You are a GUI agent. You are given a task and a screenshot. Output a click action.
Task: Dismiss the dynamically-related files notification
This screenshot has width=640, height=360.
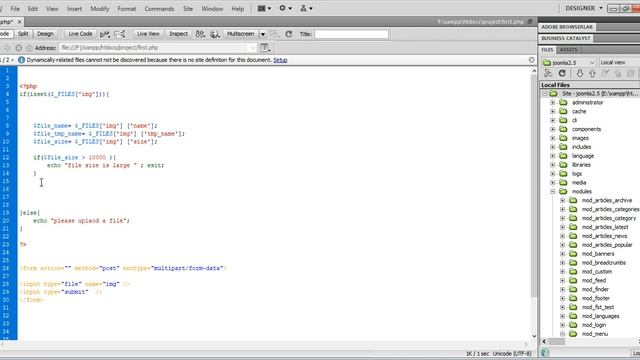(531, 60)
